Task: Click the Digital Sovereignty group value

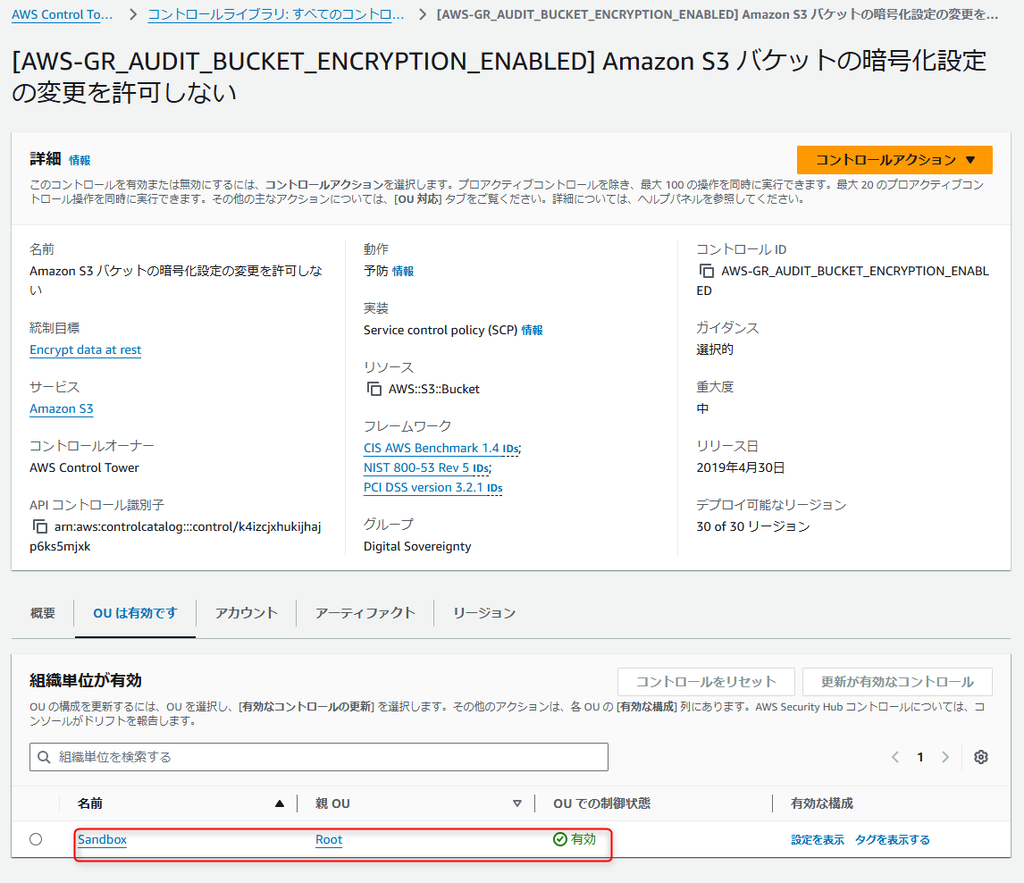Action: (417, 546)
